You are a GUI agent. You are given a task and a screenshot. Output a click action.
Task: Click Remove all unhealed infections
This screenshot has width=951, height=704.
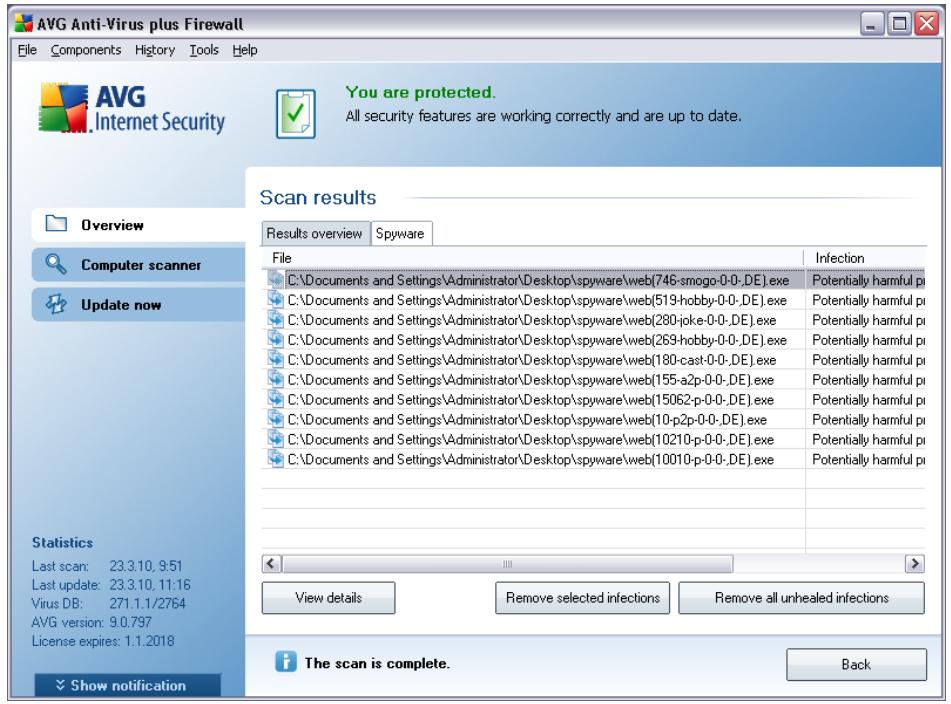tap(801, 598)
